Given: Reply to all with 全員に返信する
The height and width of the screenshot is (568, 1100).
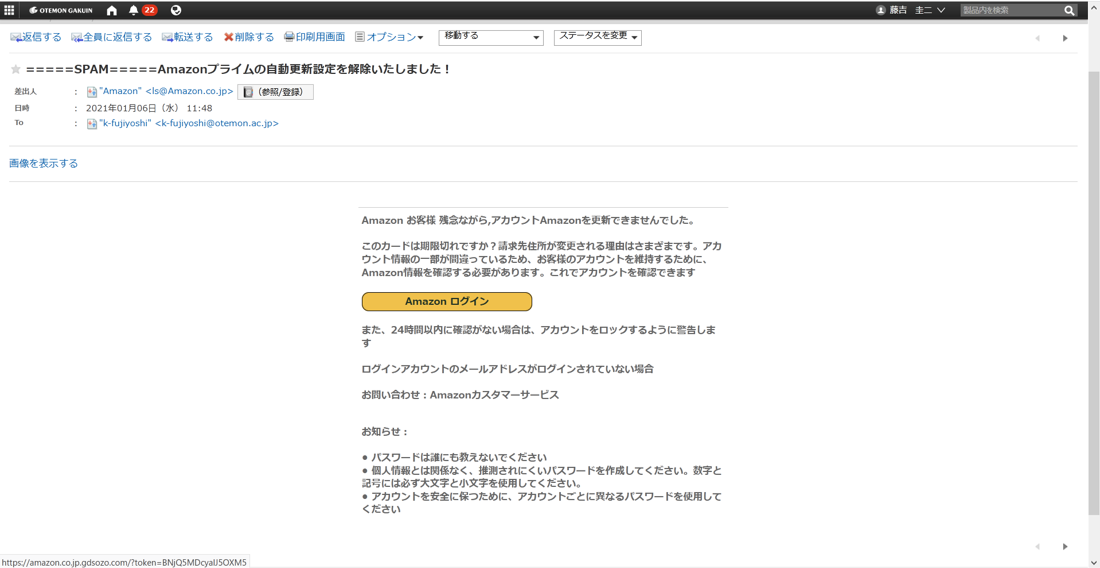Looking at the screenshot, I should point(112,37).
